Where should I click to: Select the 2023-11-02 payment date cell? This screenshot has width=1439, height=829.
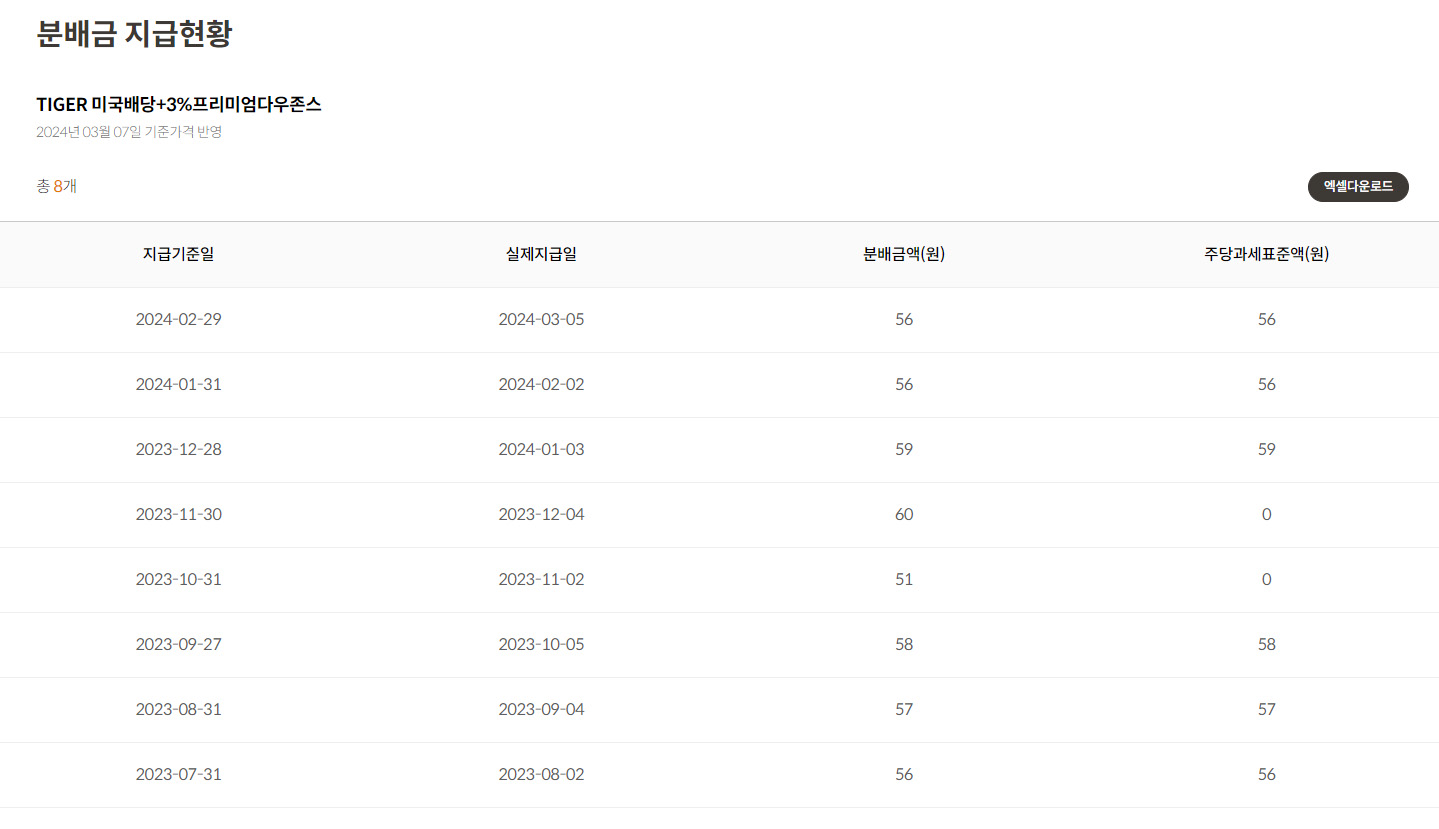click(541, 580)
